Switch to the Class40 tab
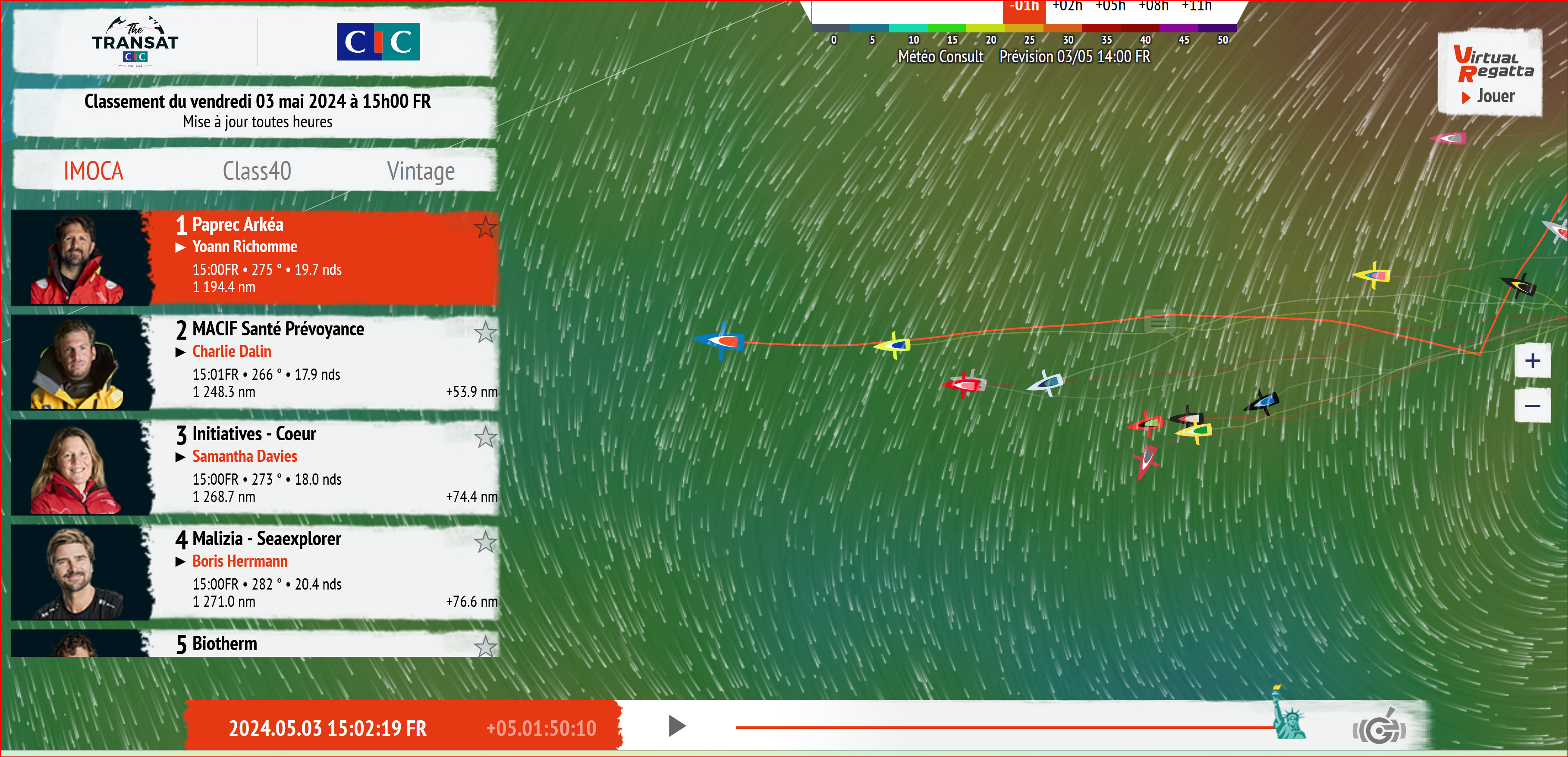 (257, 171)
